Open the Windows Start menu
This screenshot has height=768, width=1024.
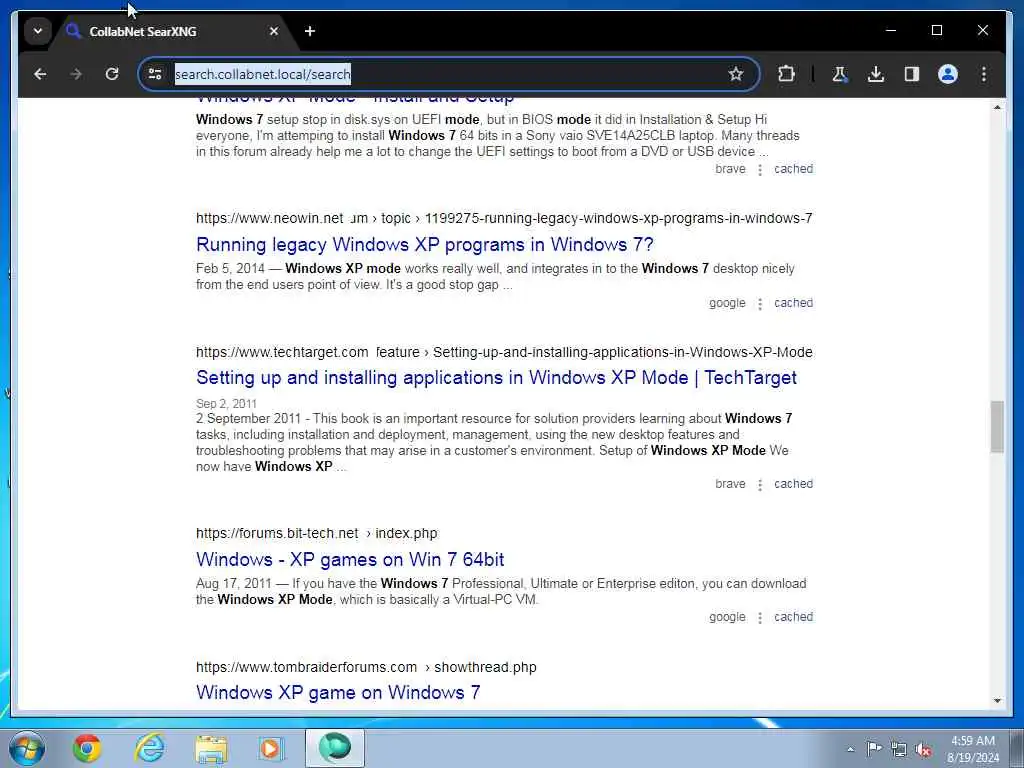[27, 748]
